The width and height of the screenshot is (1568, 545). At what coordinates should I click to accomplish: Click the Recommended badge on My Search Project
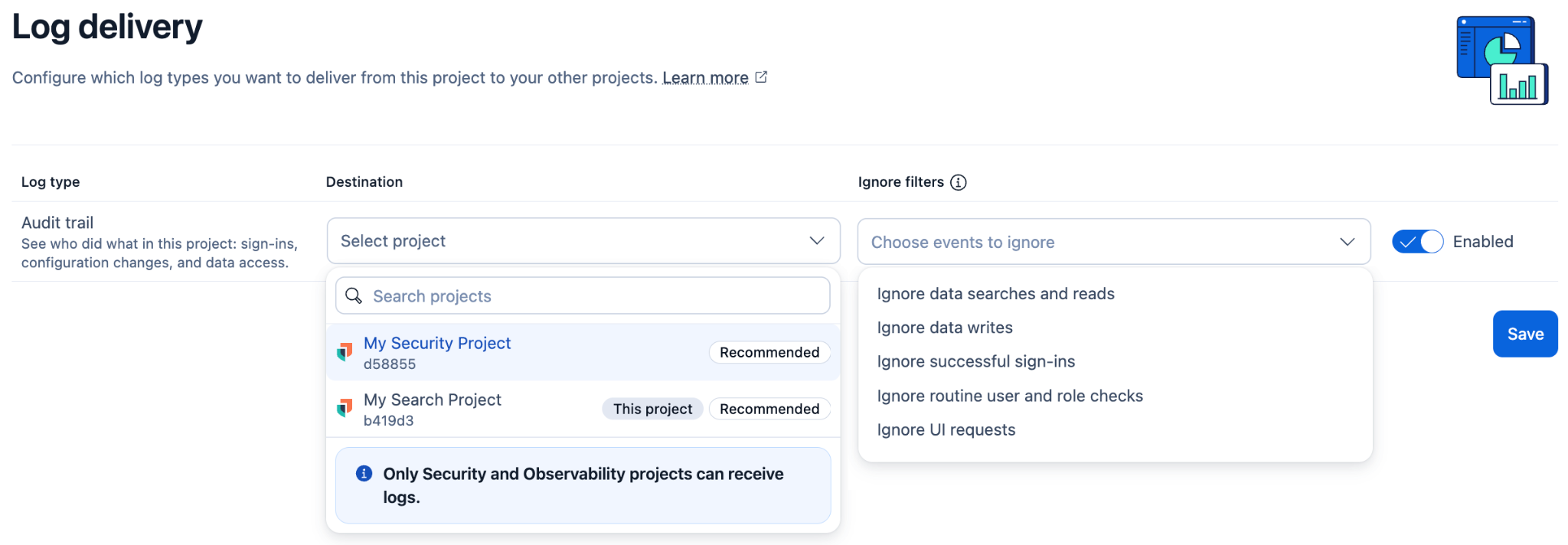click(769, 409)
